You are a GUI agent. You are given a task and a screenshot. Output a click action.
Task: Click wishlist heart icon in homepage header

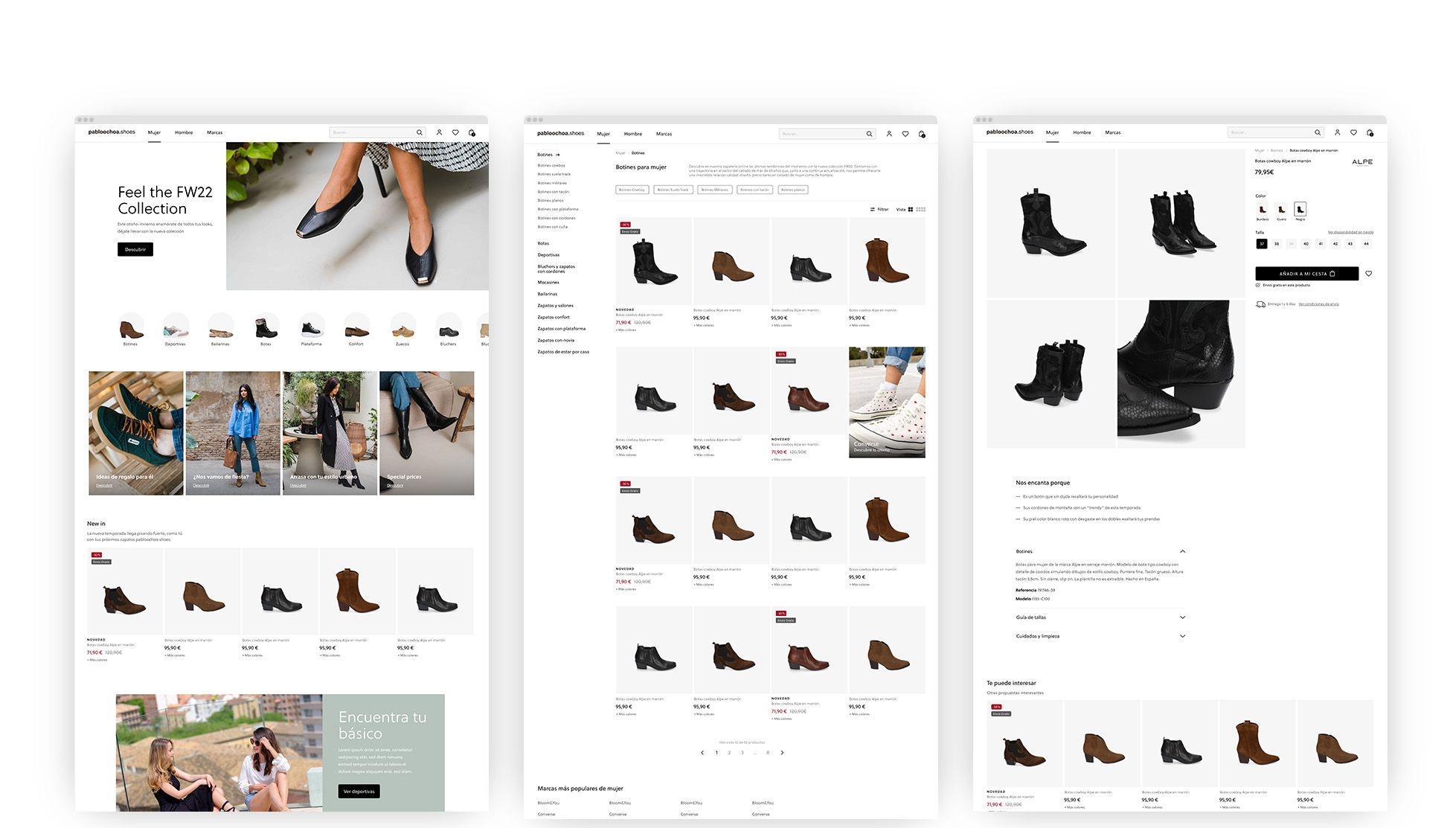(455, 132)
